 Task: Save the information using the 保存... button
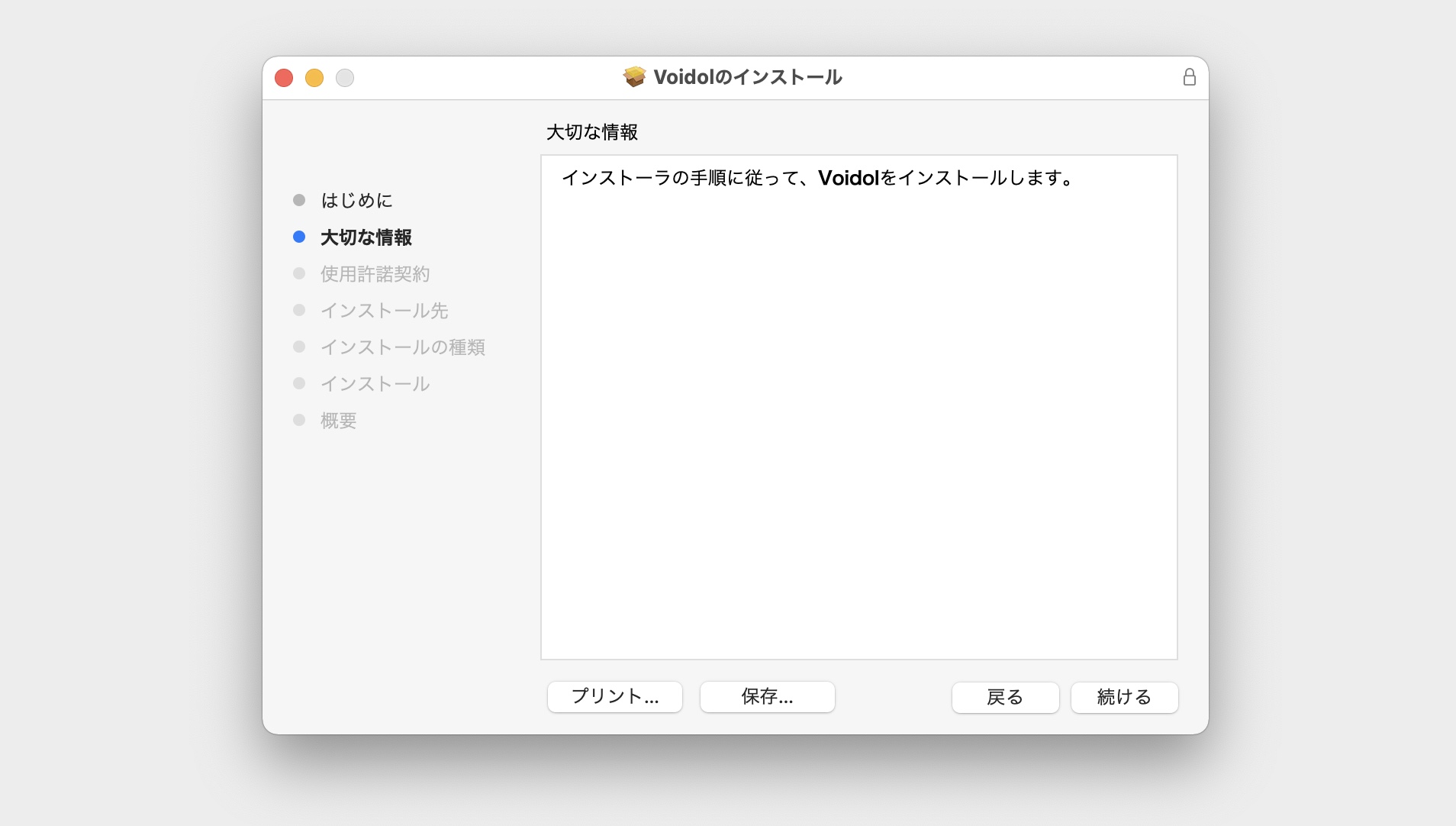pyautogui.click(x=767, y=697)
